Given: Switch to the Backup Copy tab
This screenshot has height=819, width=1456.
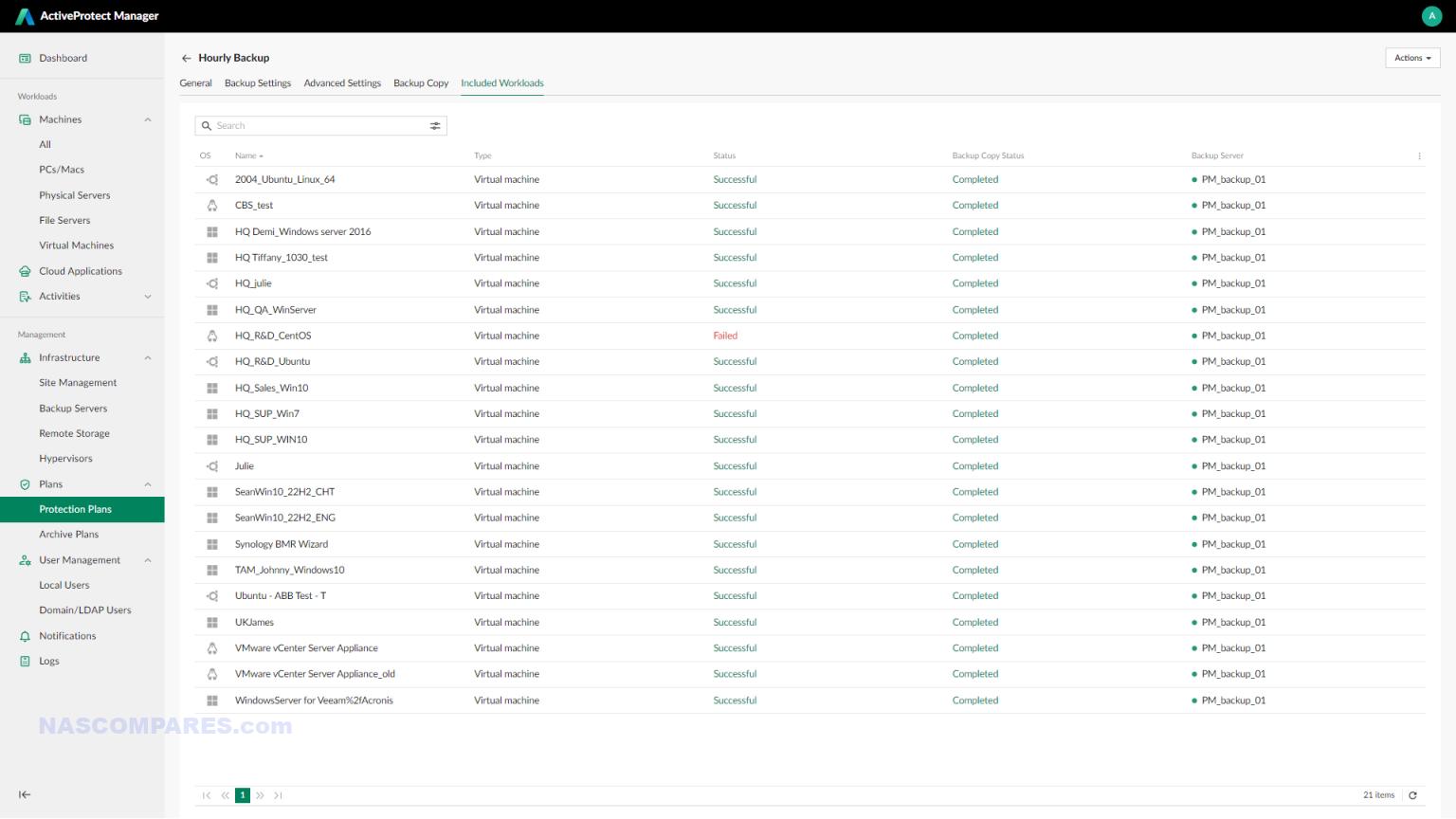Looking at the screenshot, I should 421,83.
